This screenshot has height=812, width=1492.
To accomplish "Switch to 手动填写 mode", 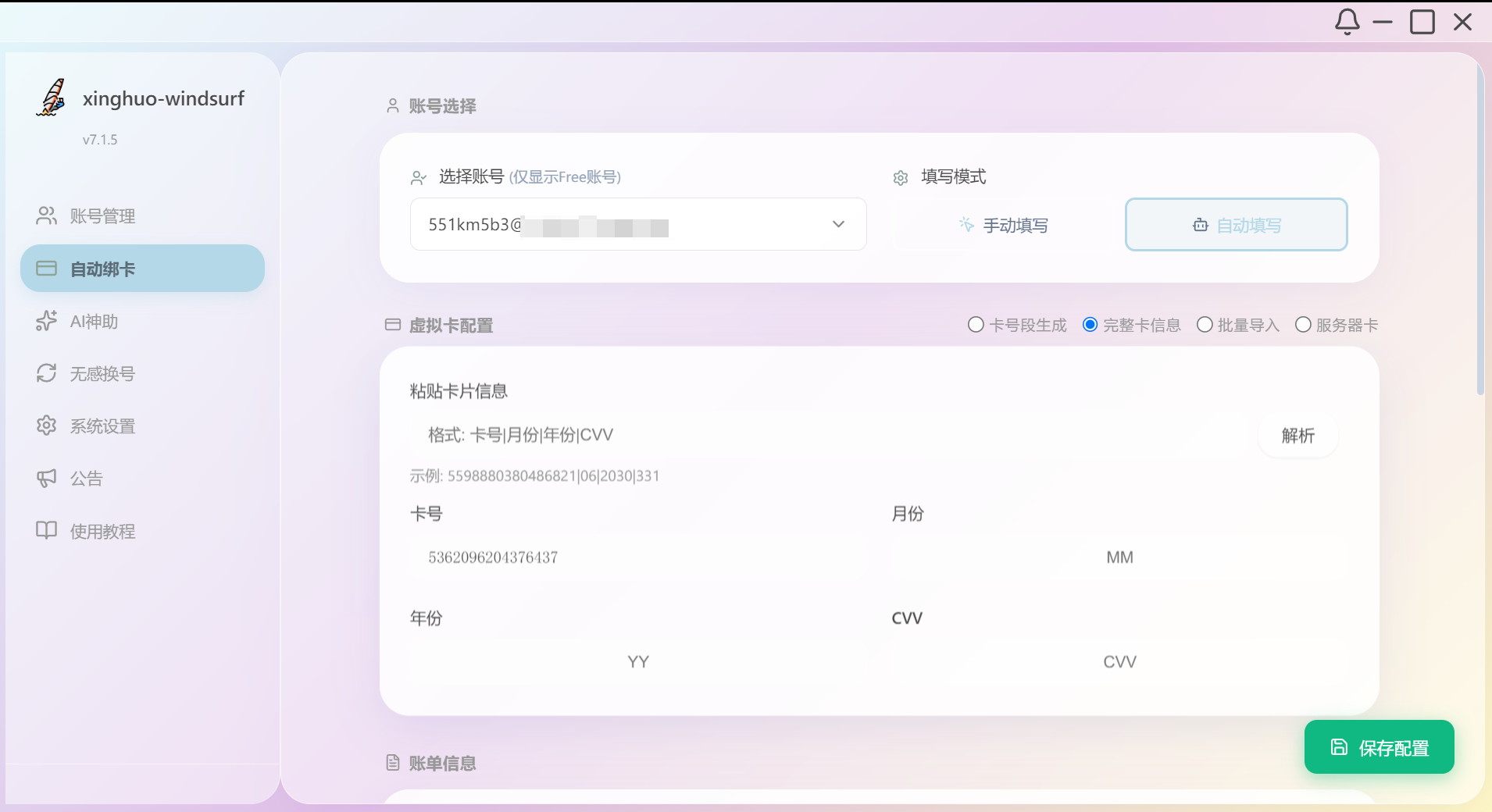I will [x=1005, y=225].
